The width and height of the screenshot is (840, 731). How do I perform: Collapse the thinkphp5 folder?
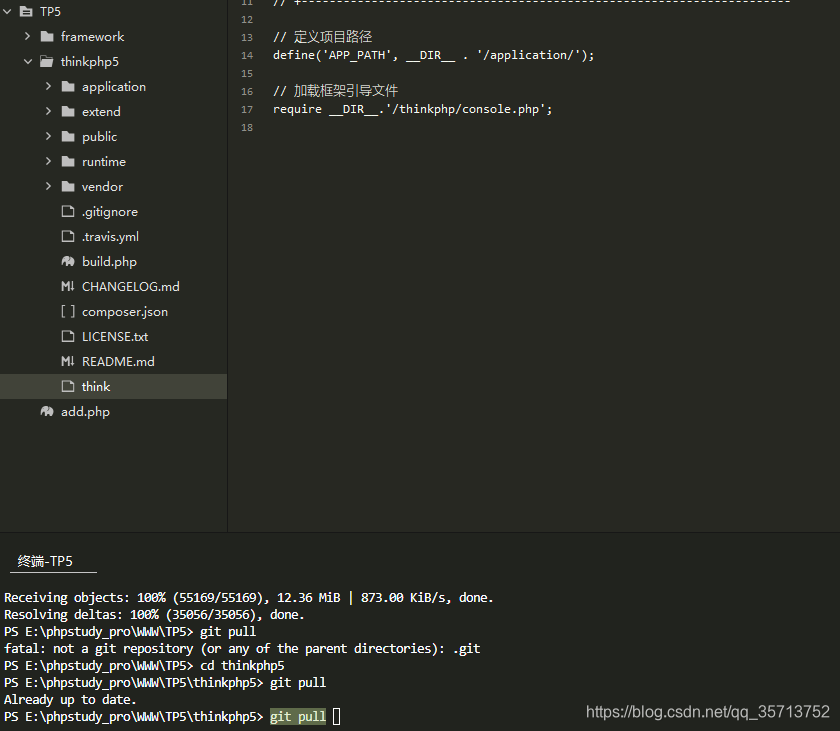click(28, 61)
